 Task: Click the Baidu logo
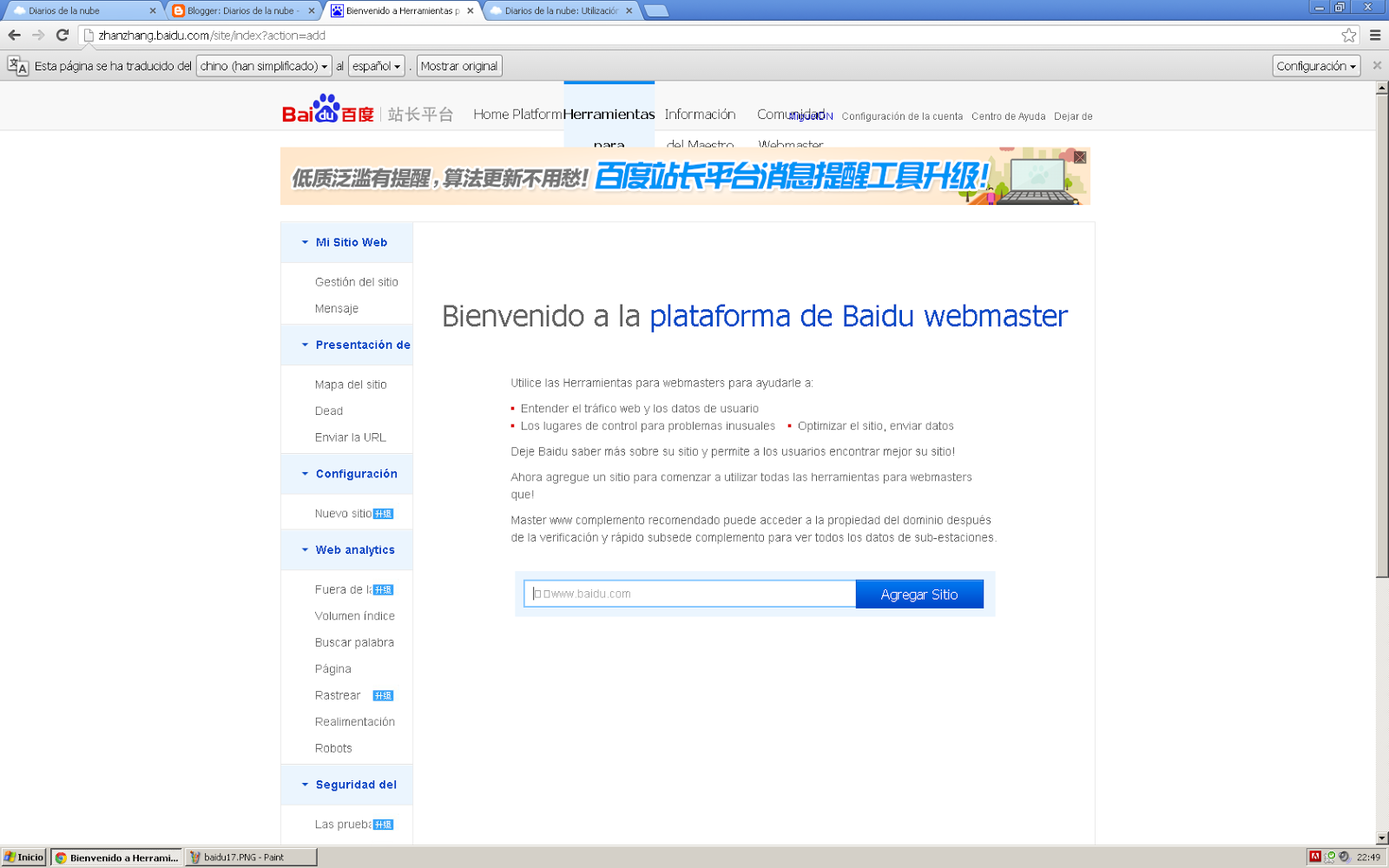click(328, 109)
